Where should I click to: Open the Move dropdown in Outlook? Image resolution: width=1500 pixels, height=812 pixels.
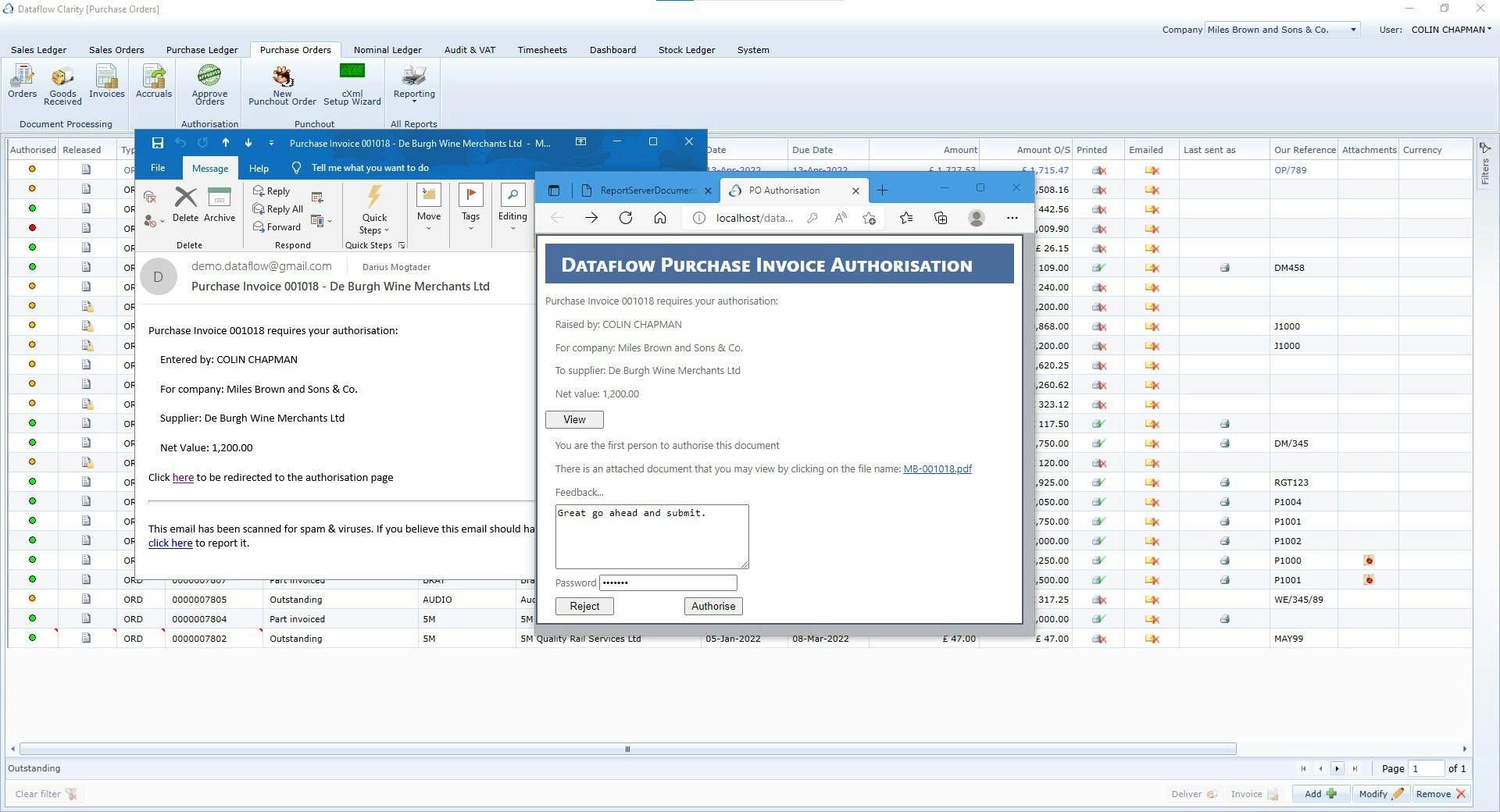(429, 208)
